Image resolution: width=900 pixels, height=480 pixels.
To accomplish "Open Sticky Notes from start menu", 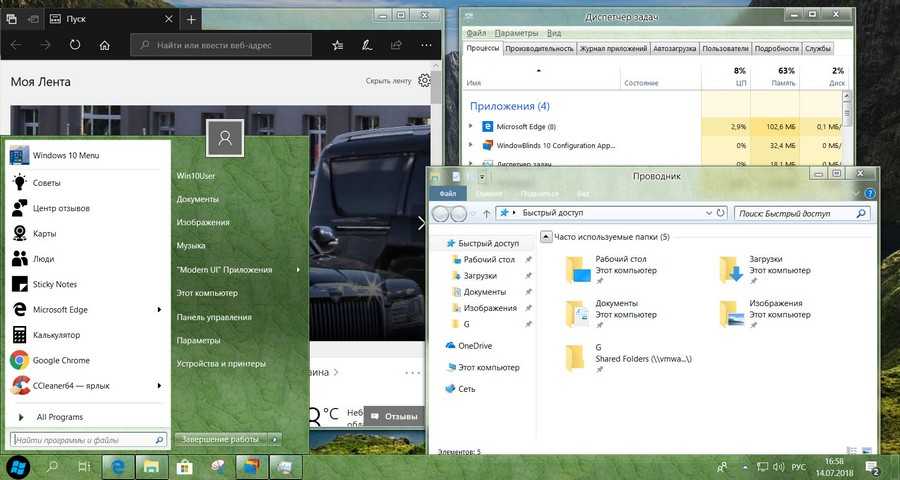I will tap(54, 284).
